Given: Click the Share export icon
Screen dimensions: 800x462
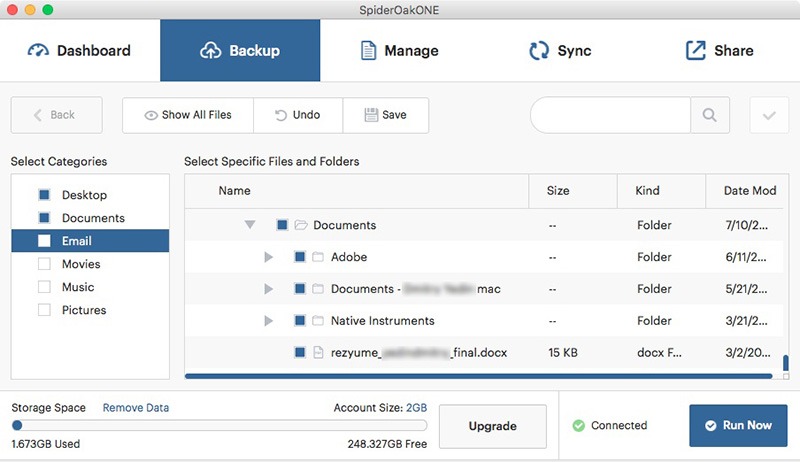Looking at the screenshot, I should (x=695, y=50).
